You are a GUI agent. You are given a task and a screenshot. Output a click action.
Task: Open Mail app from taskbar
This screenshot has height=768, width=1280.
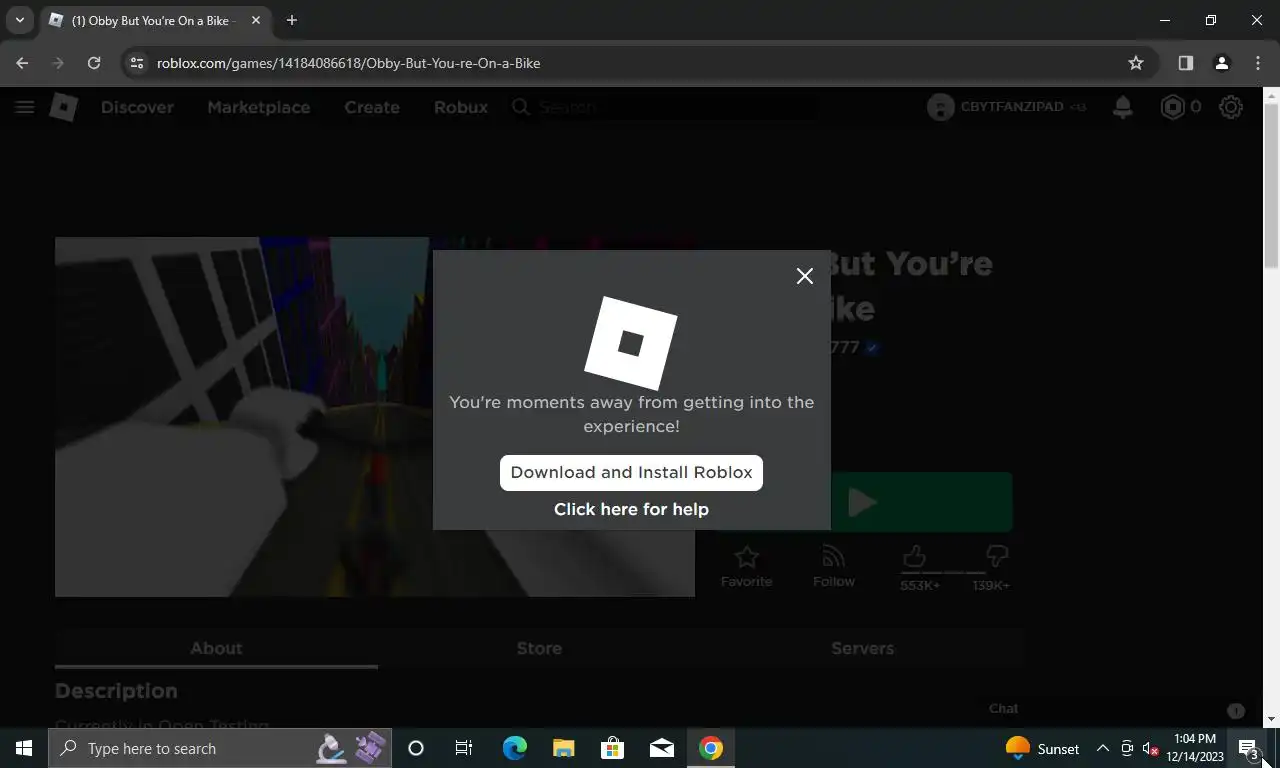tap(661, 748)
